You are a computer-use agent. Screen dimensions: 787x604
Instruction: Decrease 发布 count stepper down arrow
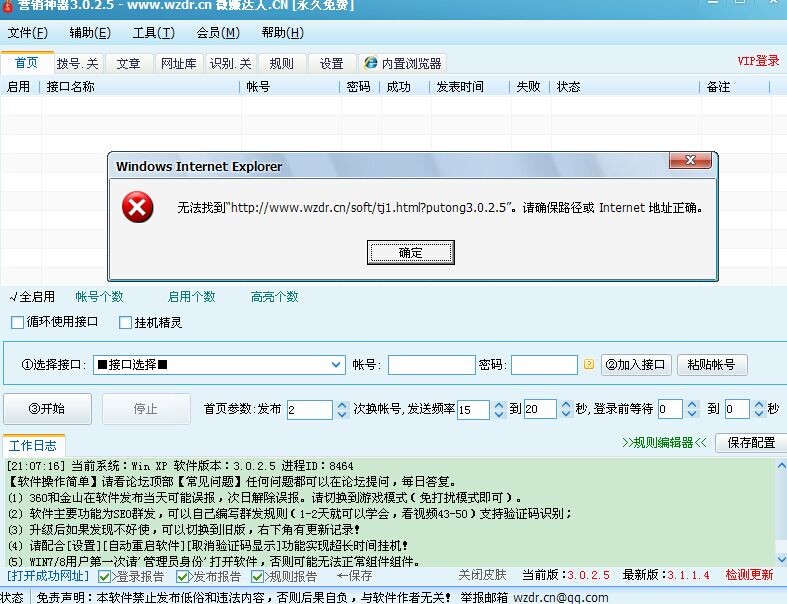[x=342, y=414]
